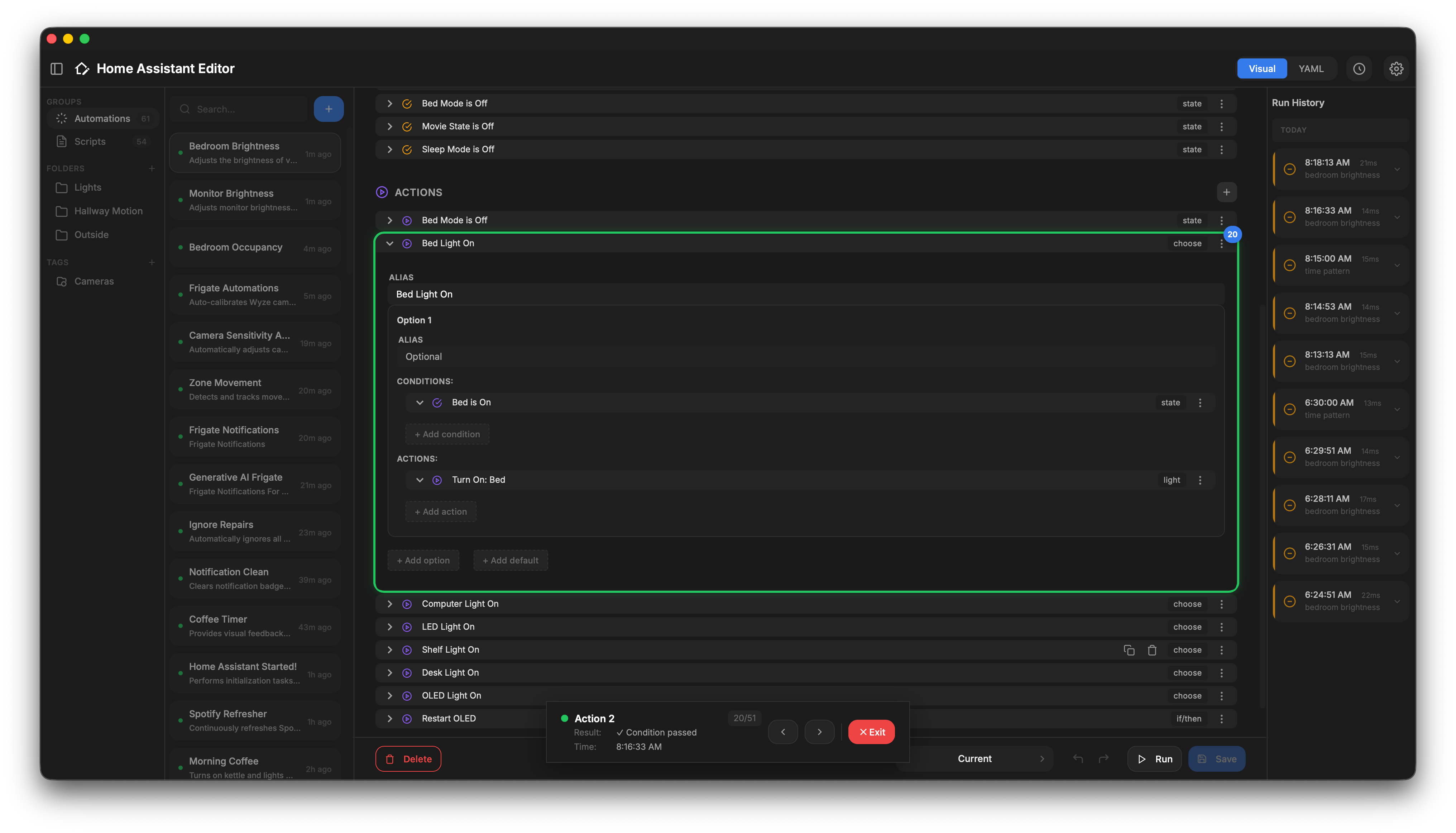Click the Save button
1456x833 pixels.
tap(1216, 758)
